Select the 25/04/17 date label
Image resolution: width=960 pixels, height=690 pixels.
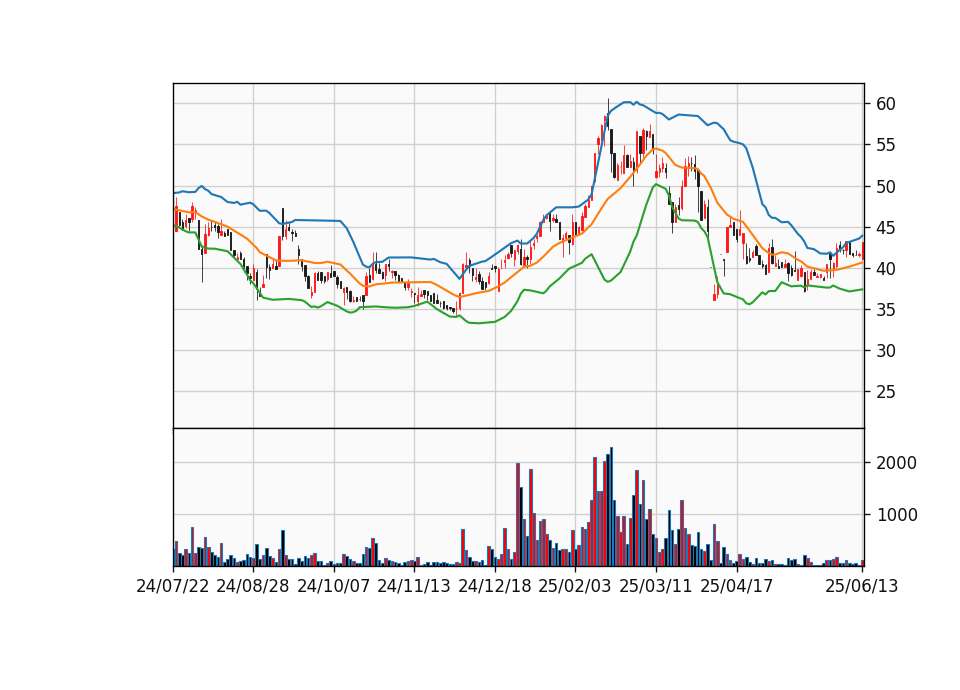(737, 586)
